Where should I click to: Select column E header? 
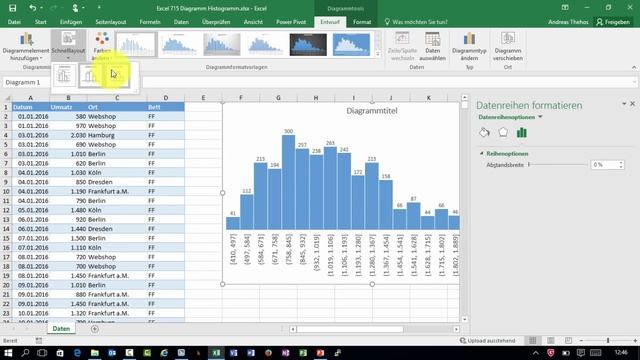click(203, 98)
